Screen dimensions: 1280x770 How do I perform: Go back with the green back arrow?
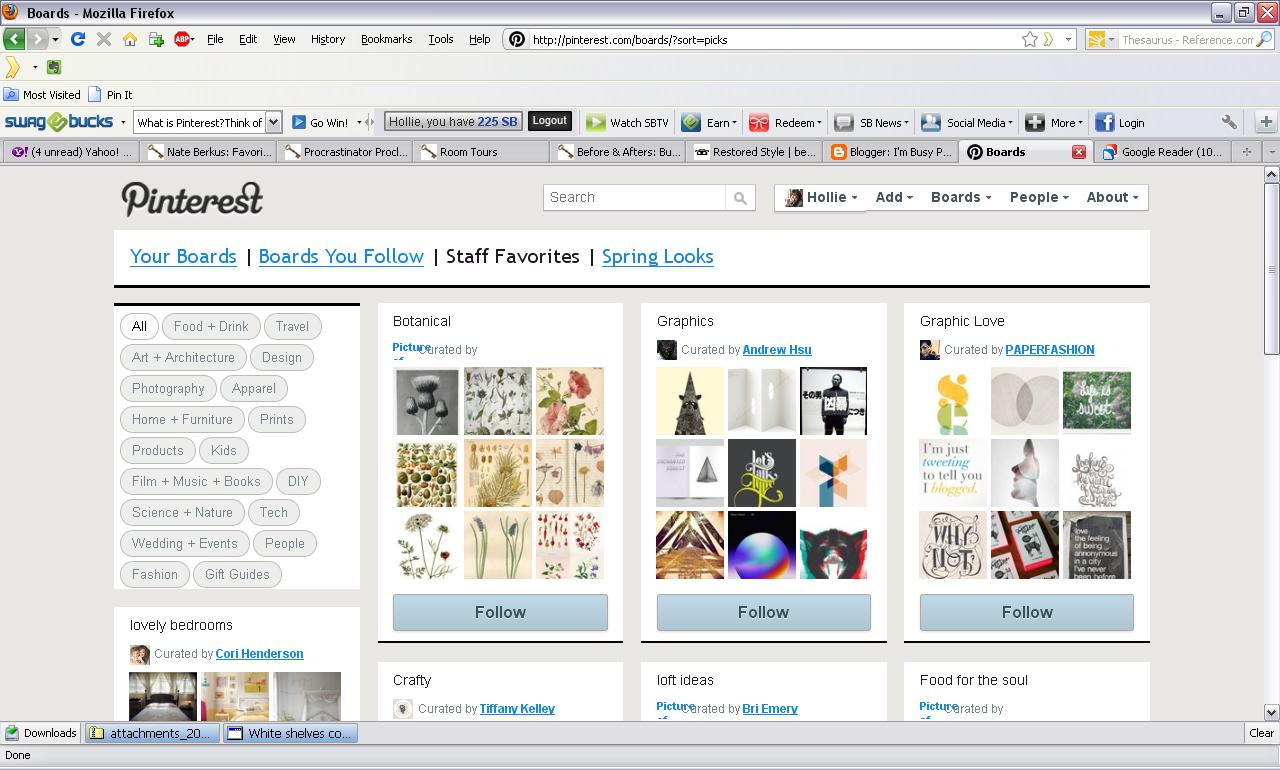click(x=14, y=39)
